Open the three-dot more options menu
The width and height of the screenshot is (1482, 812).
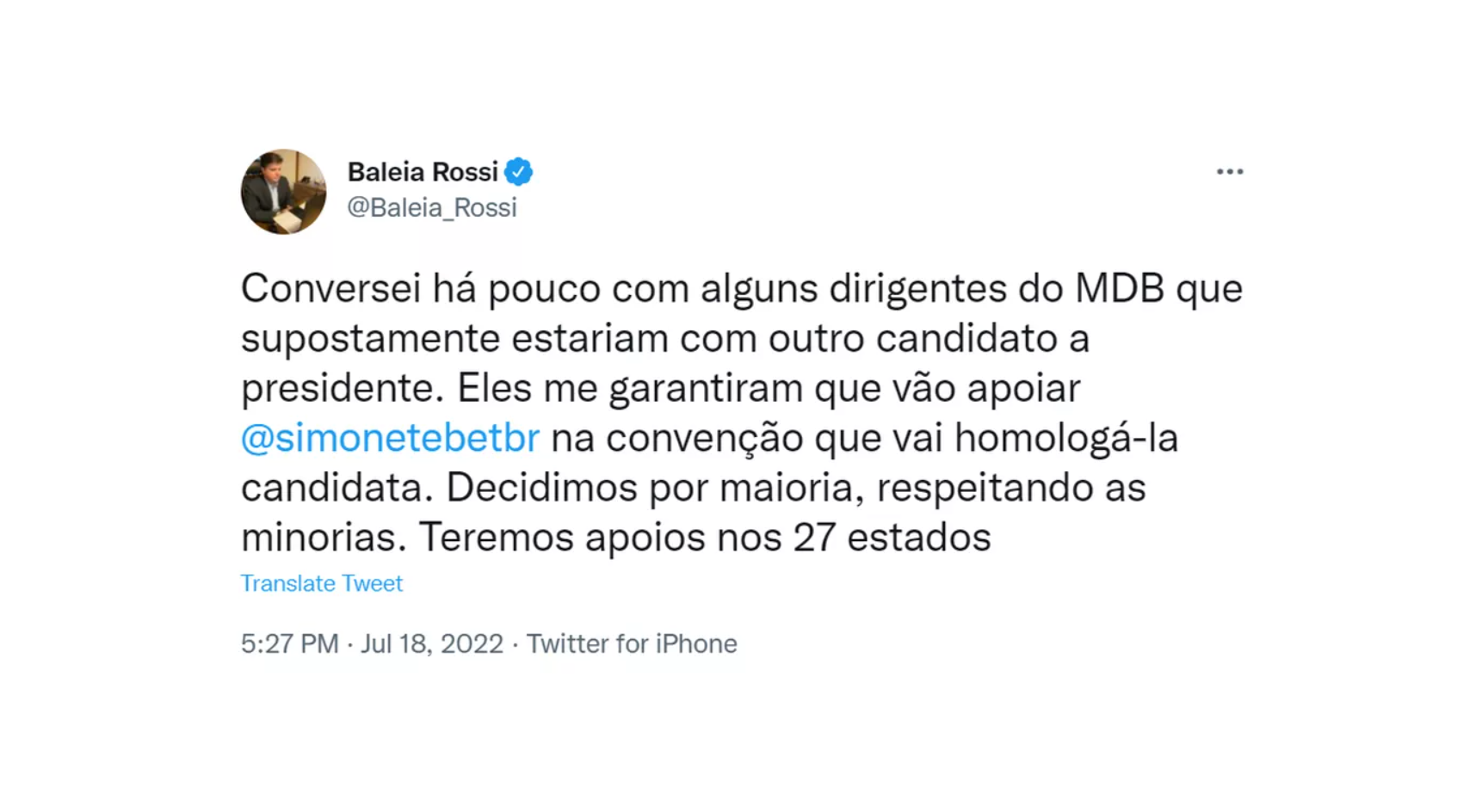point(1229,172)
